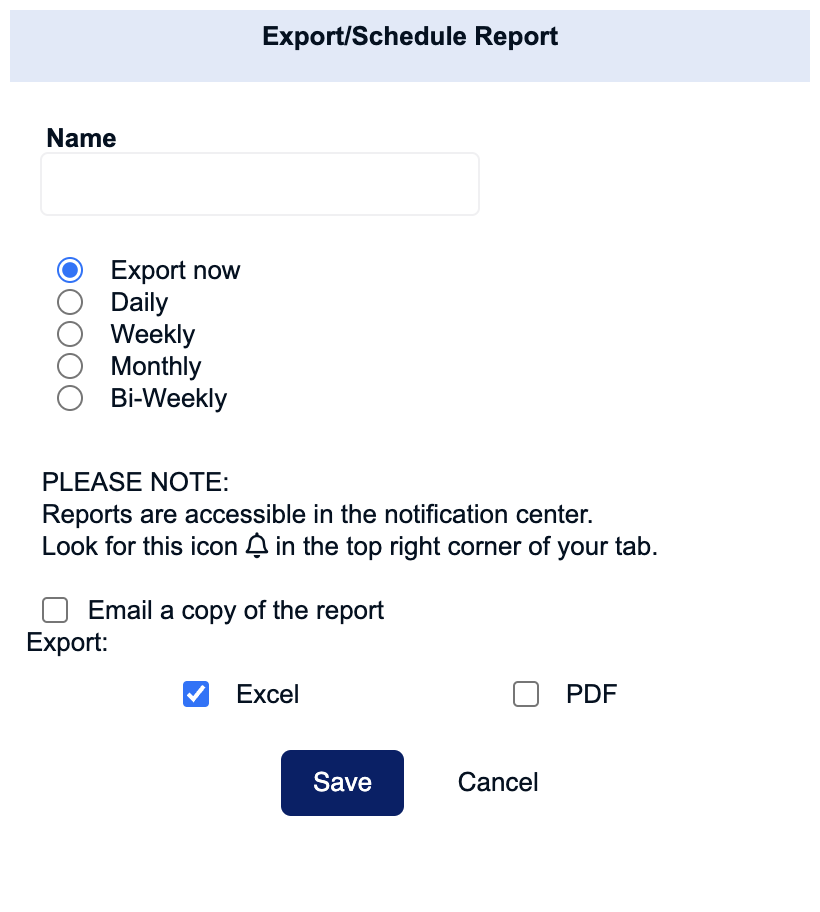Click the Export/Schedule Report header title
This screenshot has width=820, height=912.
click(x=410, y=36)
